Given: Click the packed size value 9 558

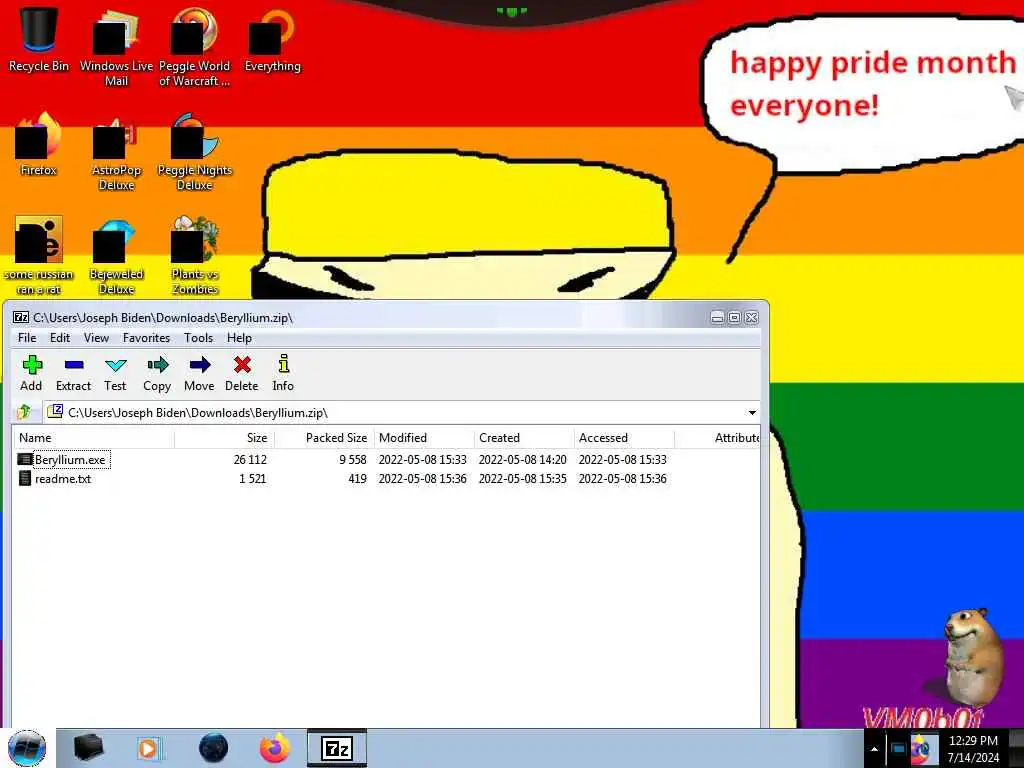Looking at the screenshot, I should (x=353, y=460).
